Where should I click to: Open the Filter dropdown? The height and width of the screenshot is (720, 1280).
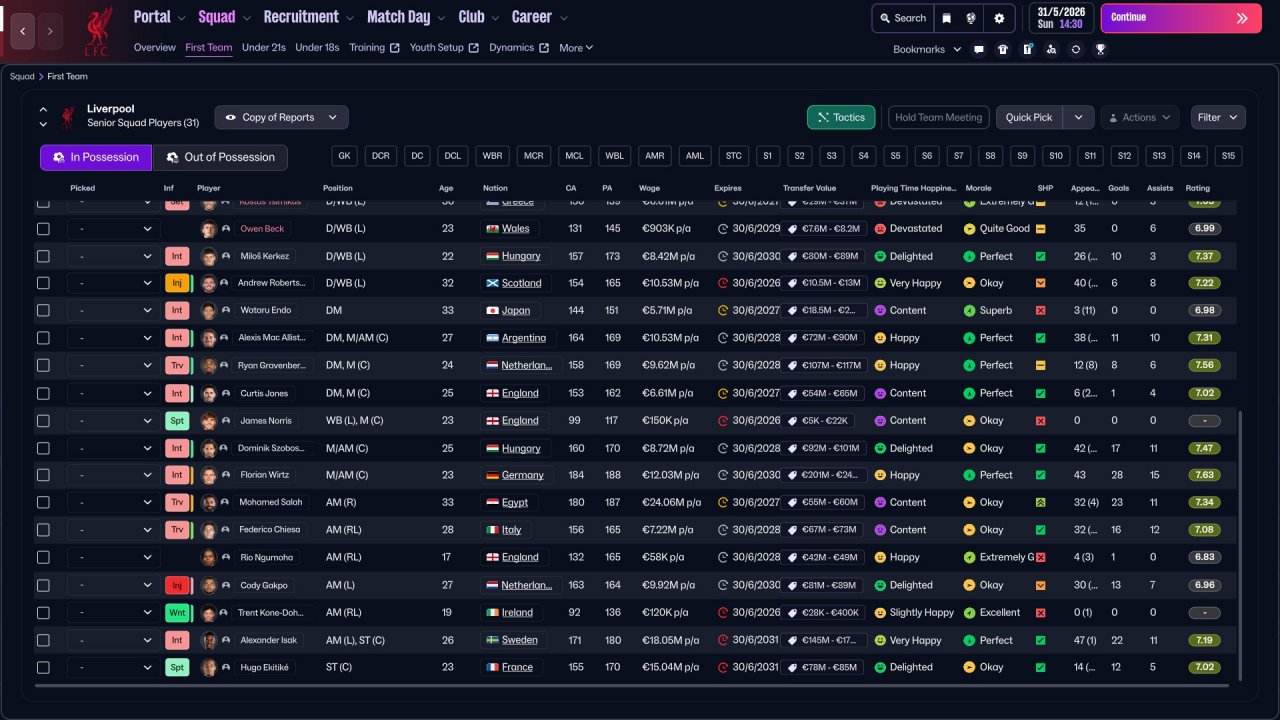pos(1217,117)
